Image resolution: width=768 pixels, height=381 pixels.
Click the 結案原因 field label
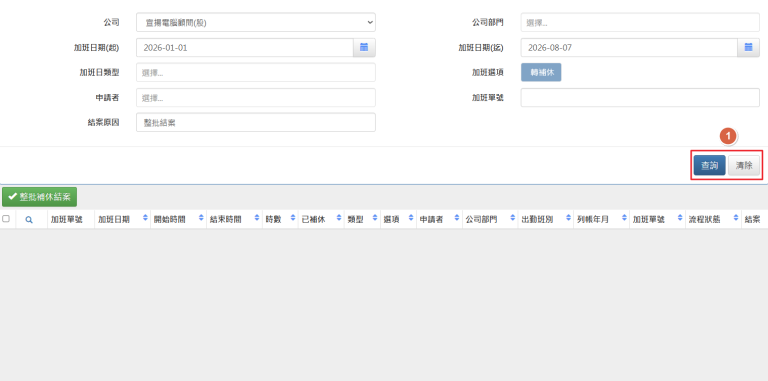click(103, 122)
